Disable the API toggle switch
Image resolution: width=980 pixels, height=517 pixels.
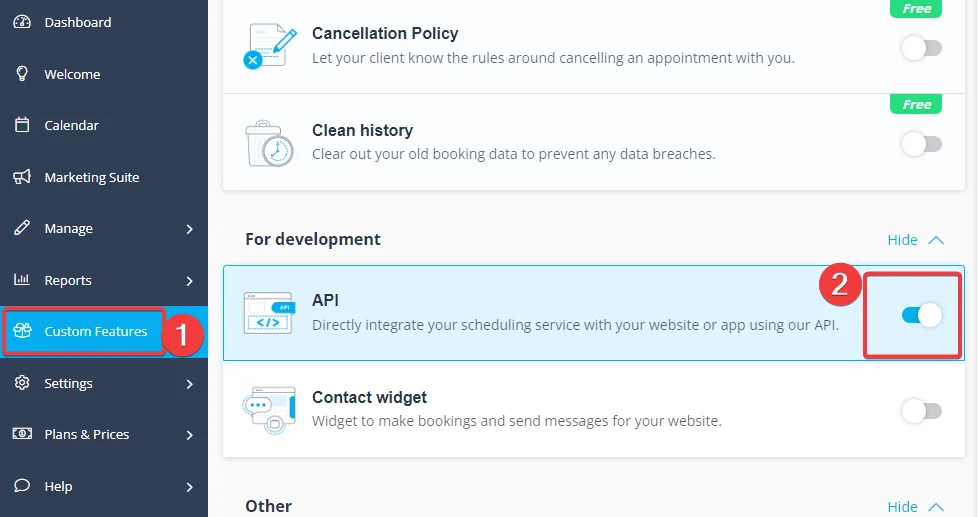tap(921, 315)
